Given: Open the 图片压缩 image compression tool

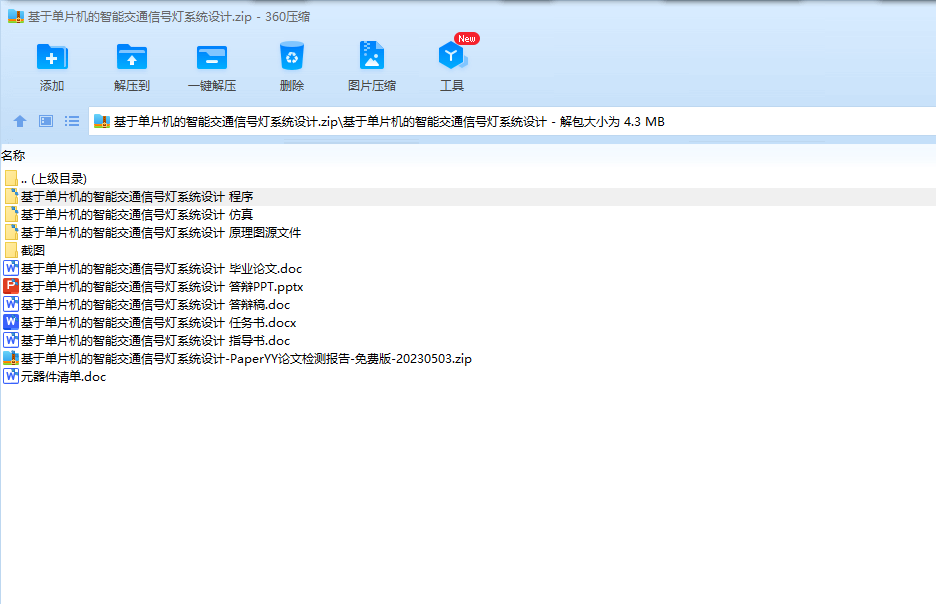Looking at the screenshot, I should 371,56.
